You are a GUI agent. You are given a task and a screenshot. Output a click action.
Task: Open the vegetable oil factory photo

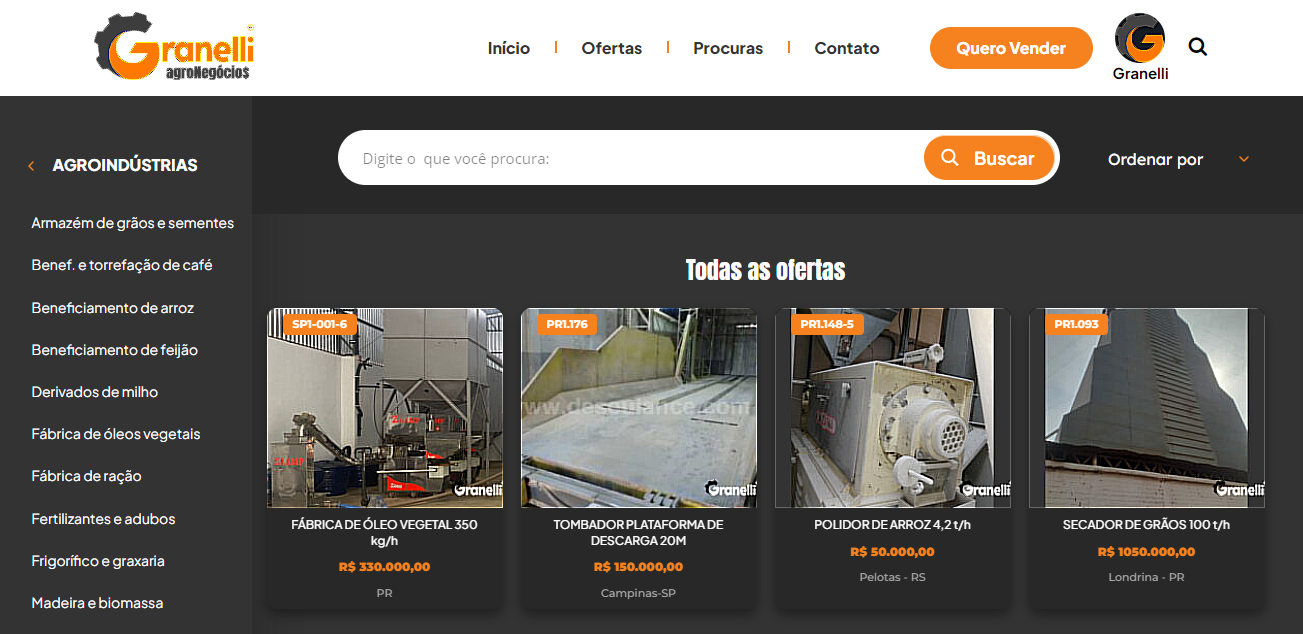[385, 408]
